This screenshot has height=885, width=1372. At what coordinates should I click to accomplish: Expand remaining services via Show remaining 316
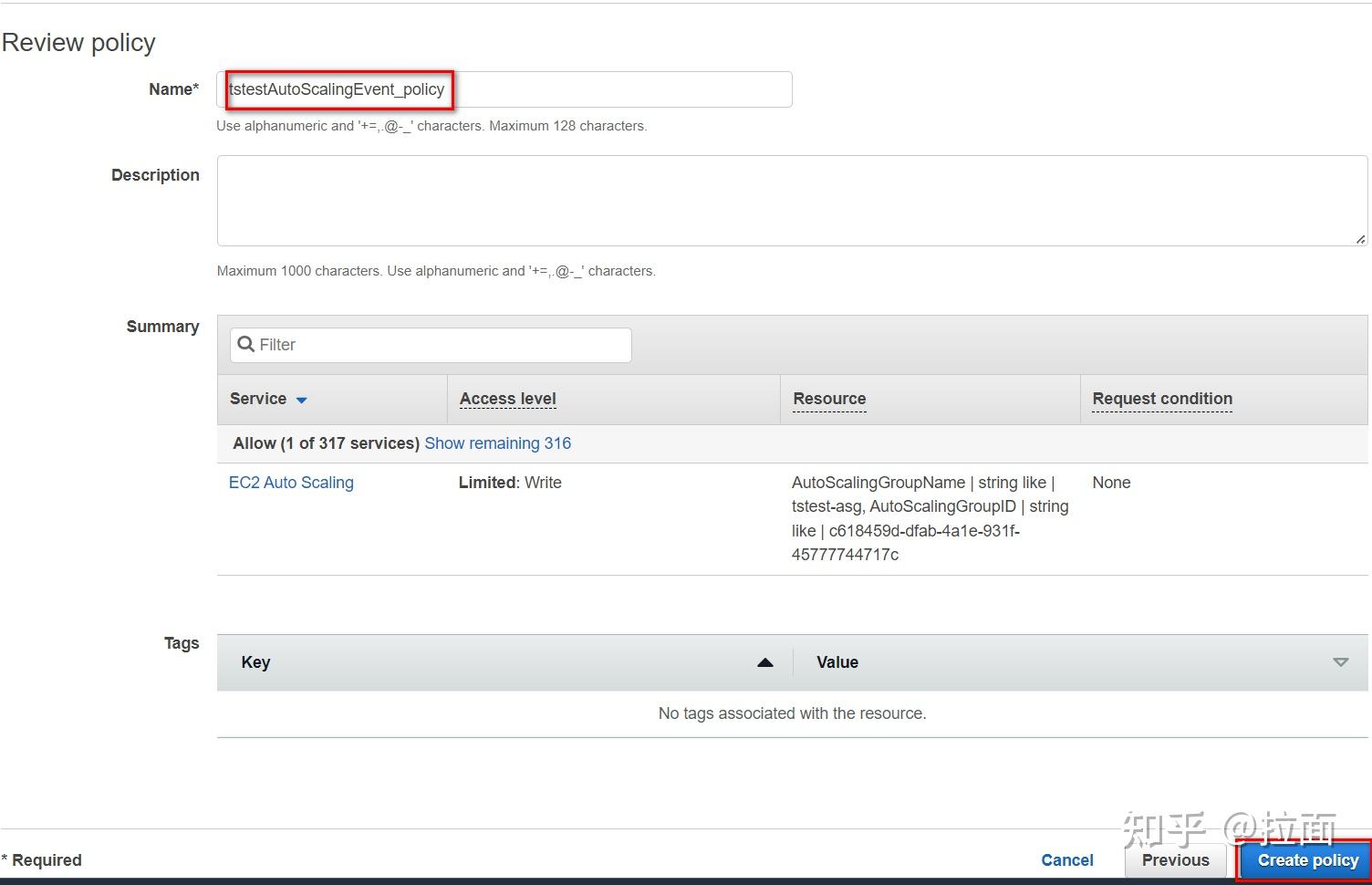pyautogui.click(x=497, y=442)
